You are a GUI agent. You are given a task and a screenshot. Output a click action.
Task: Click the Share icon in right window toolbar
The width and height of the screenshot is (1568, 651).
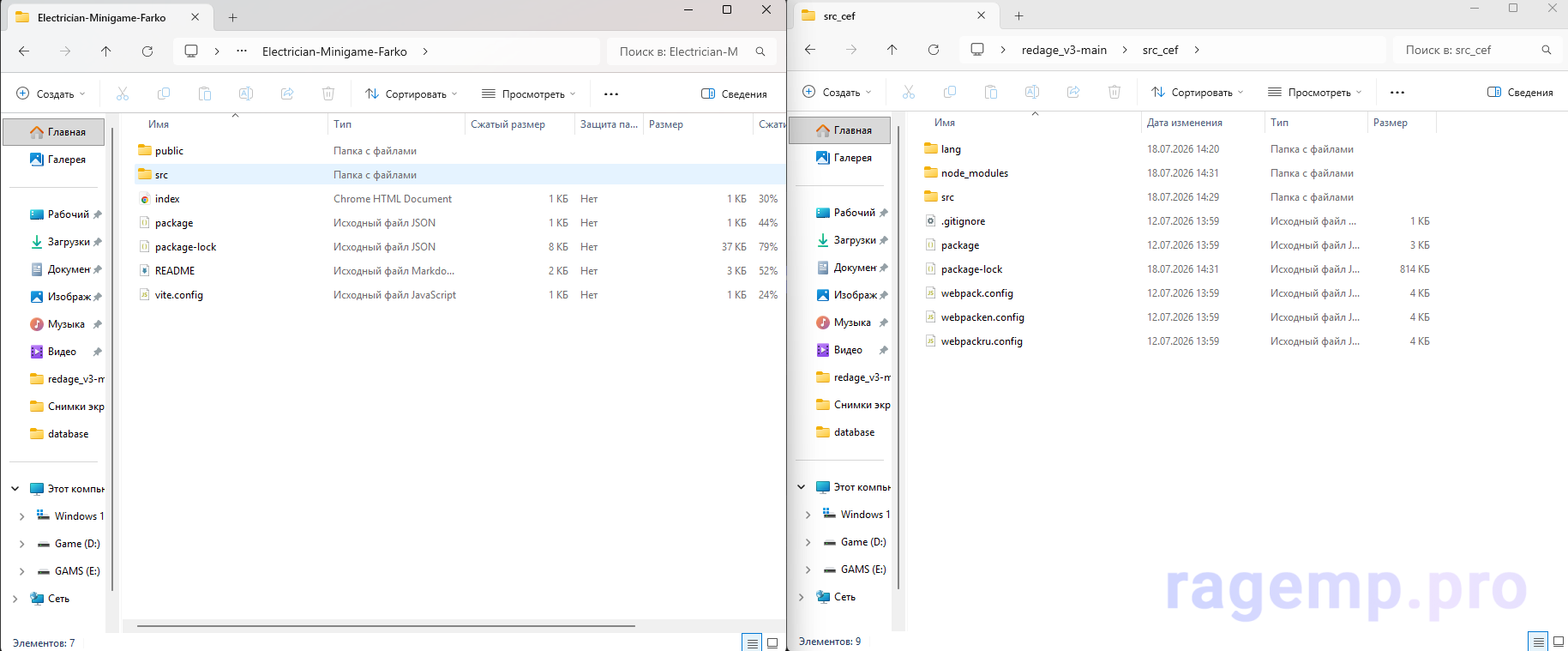click(1072, 92)
